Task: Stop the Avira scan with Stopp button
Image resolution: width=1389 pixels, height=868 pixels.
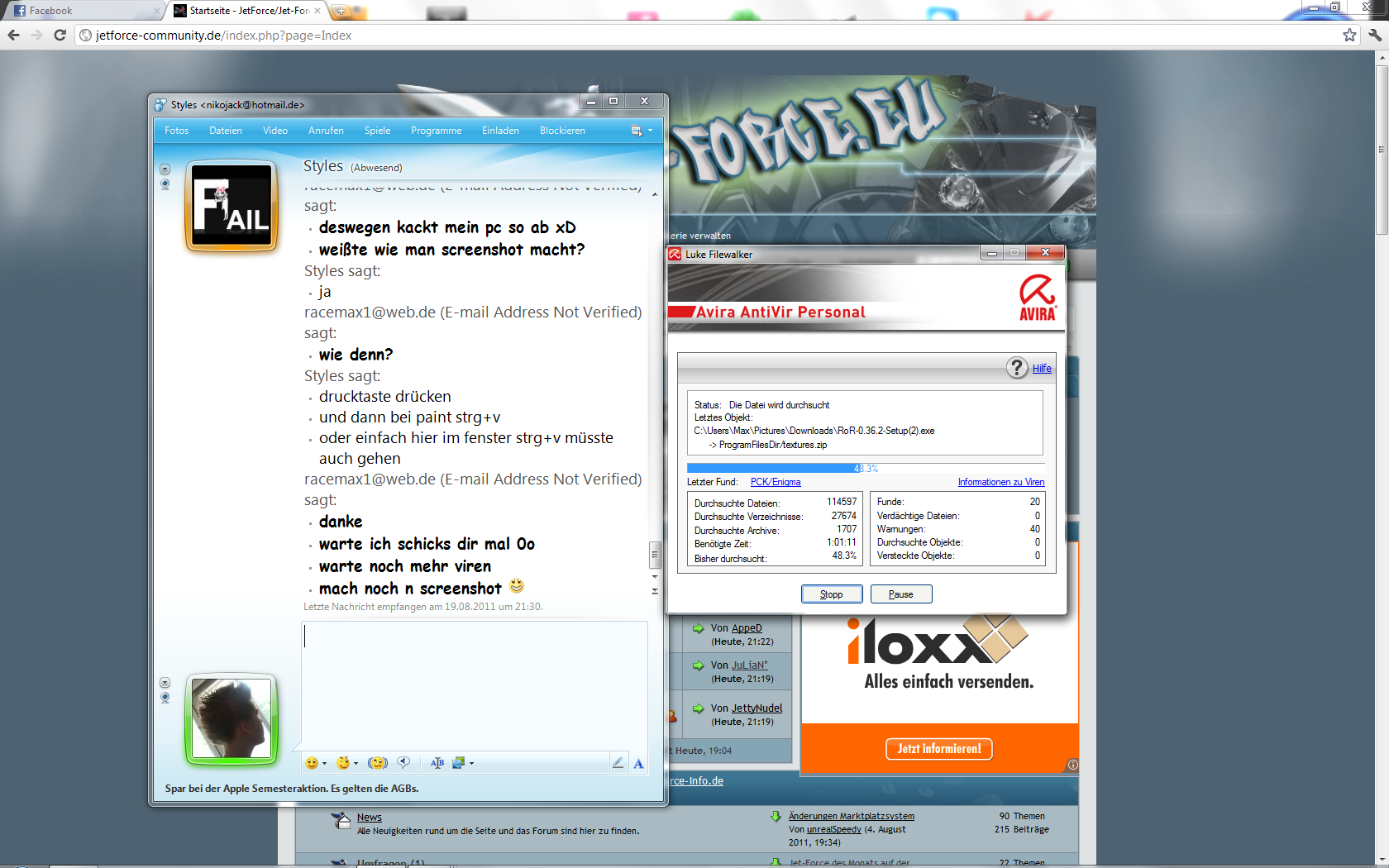Action: click(x=832, y=594)
